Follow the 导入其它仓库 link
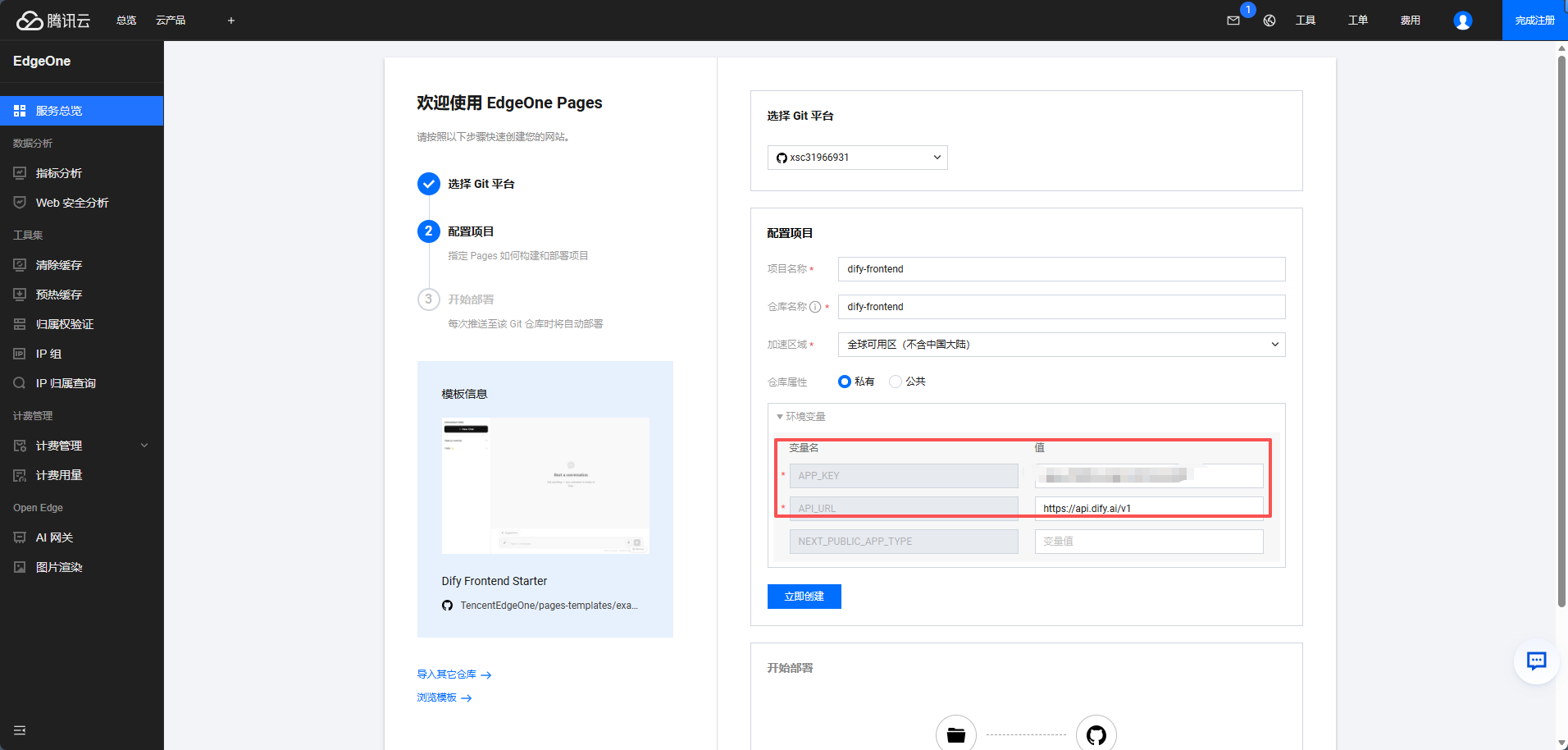Viewport: 1568px width, 750px height. (454, 675)
